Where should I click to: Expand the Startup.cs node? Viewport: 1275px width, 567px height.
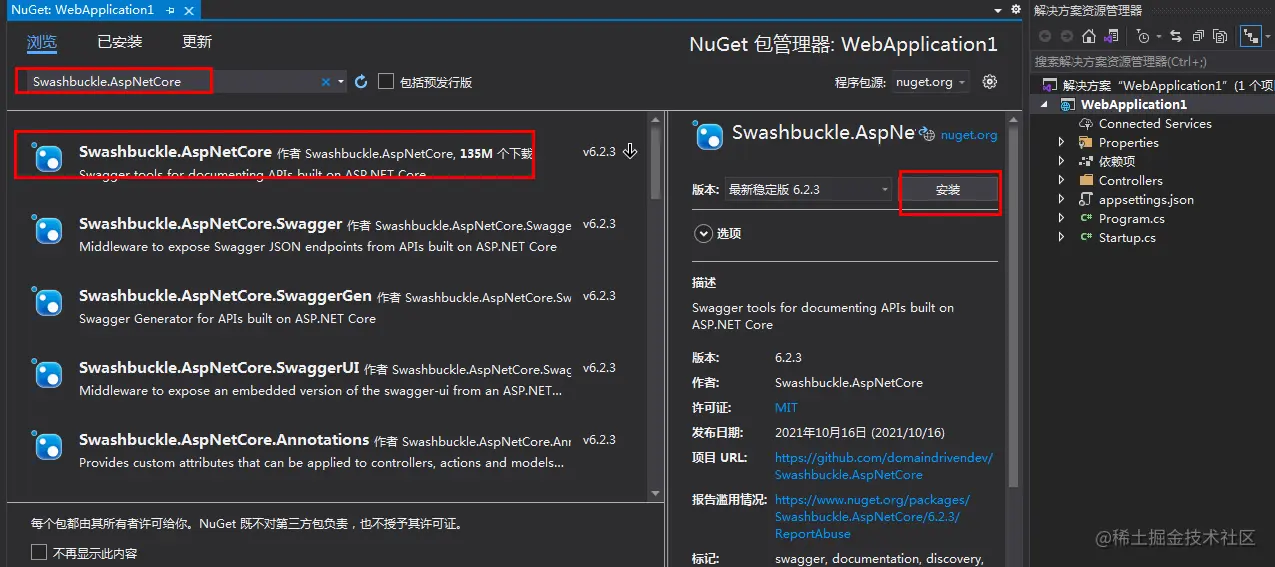1061,238
